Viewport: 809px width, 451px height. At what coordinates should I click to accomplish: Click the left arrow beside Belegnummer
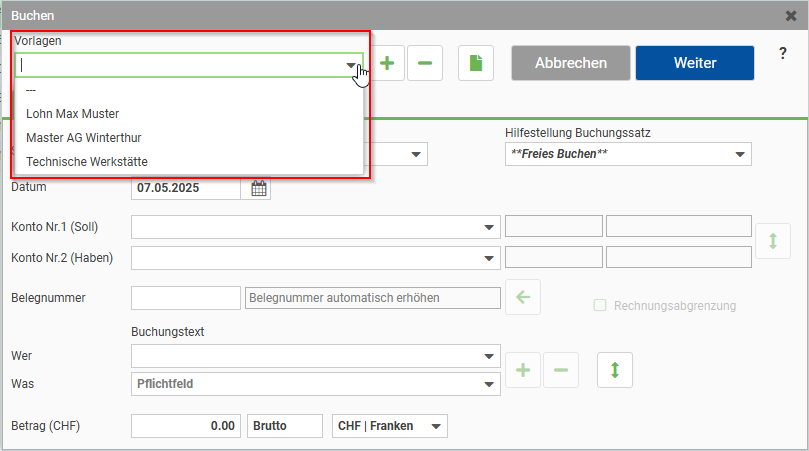523,297
